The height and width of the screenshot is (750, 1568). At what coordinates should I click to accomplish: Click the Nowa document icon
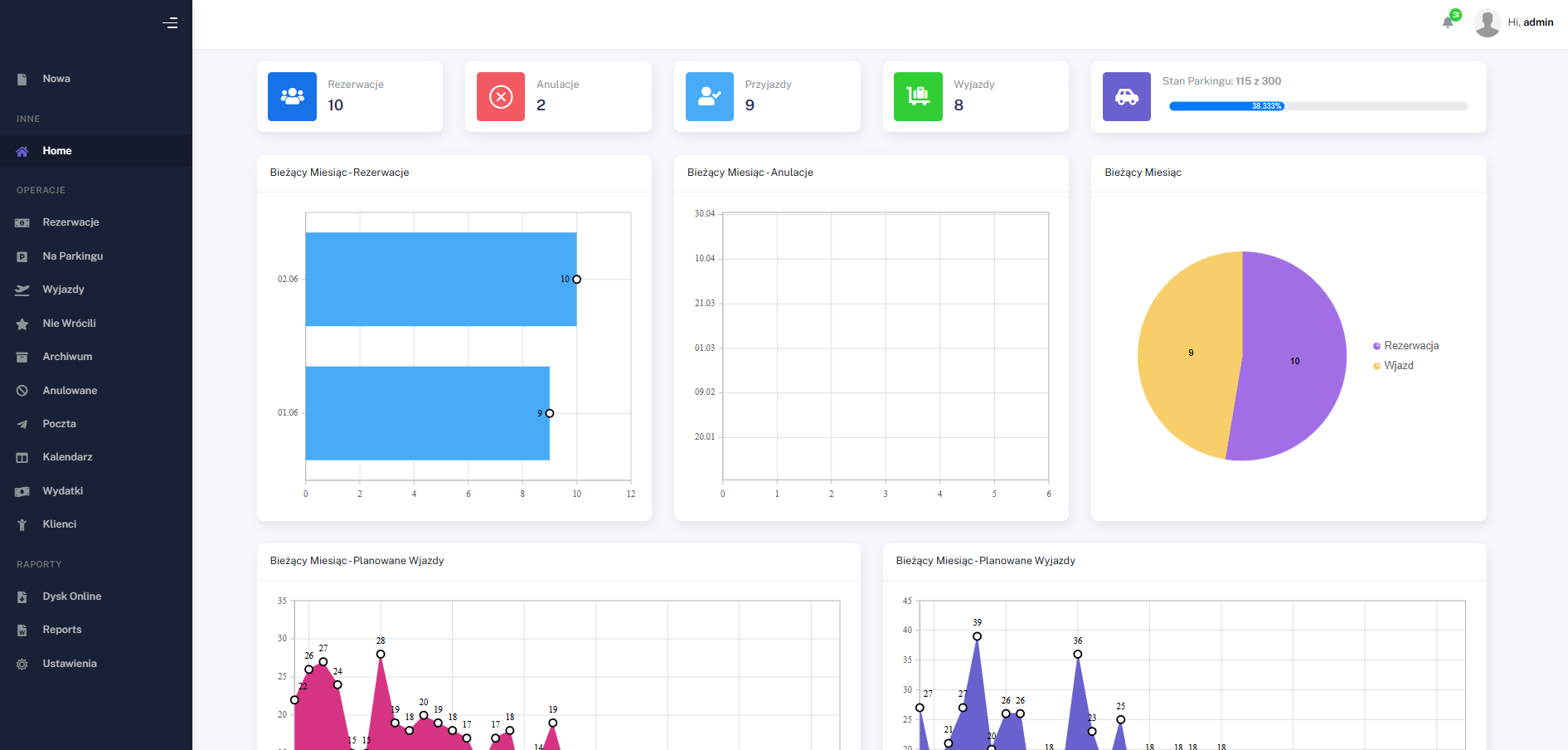(22, 80)
